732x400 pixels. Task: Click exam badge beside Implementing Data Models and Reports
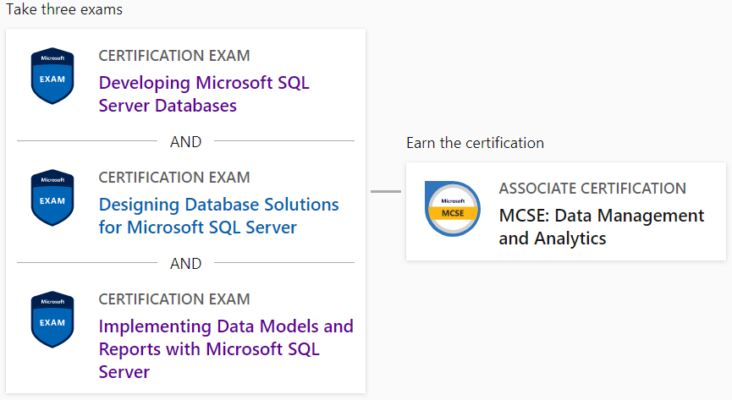[52, 319]
